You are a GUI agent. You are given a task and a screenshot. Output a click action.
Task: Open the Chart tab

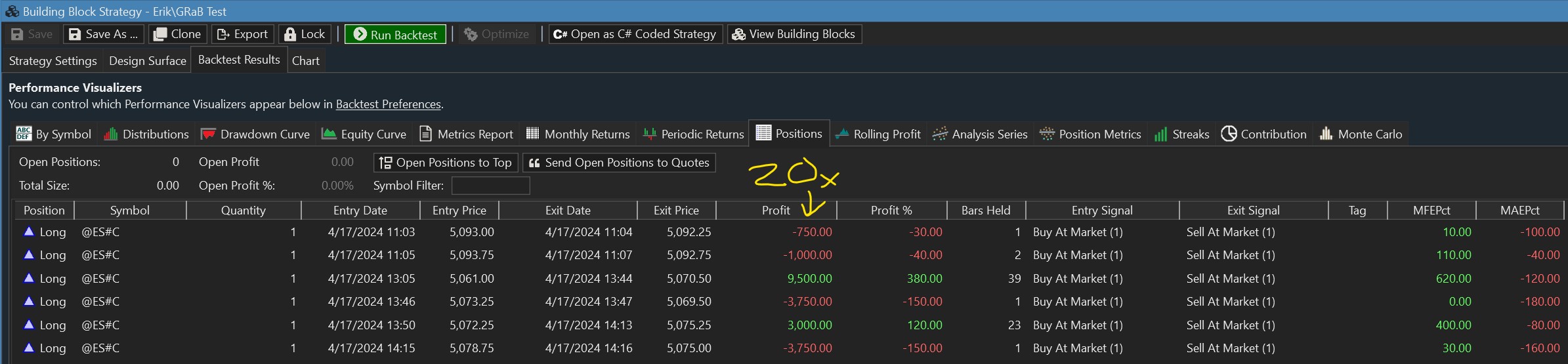coord(306,60)
